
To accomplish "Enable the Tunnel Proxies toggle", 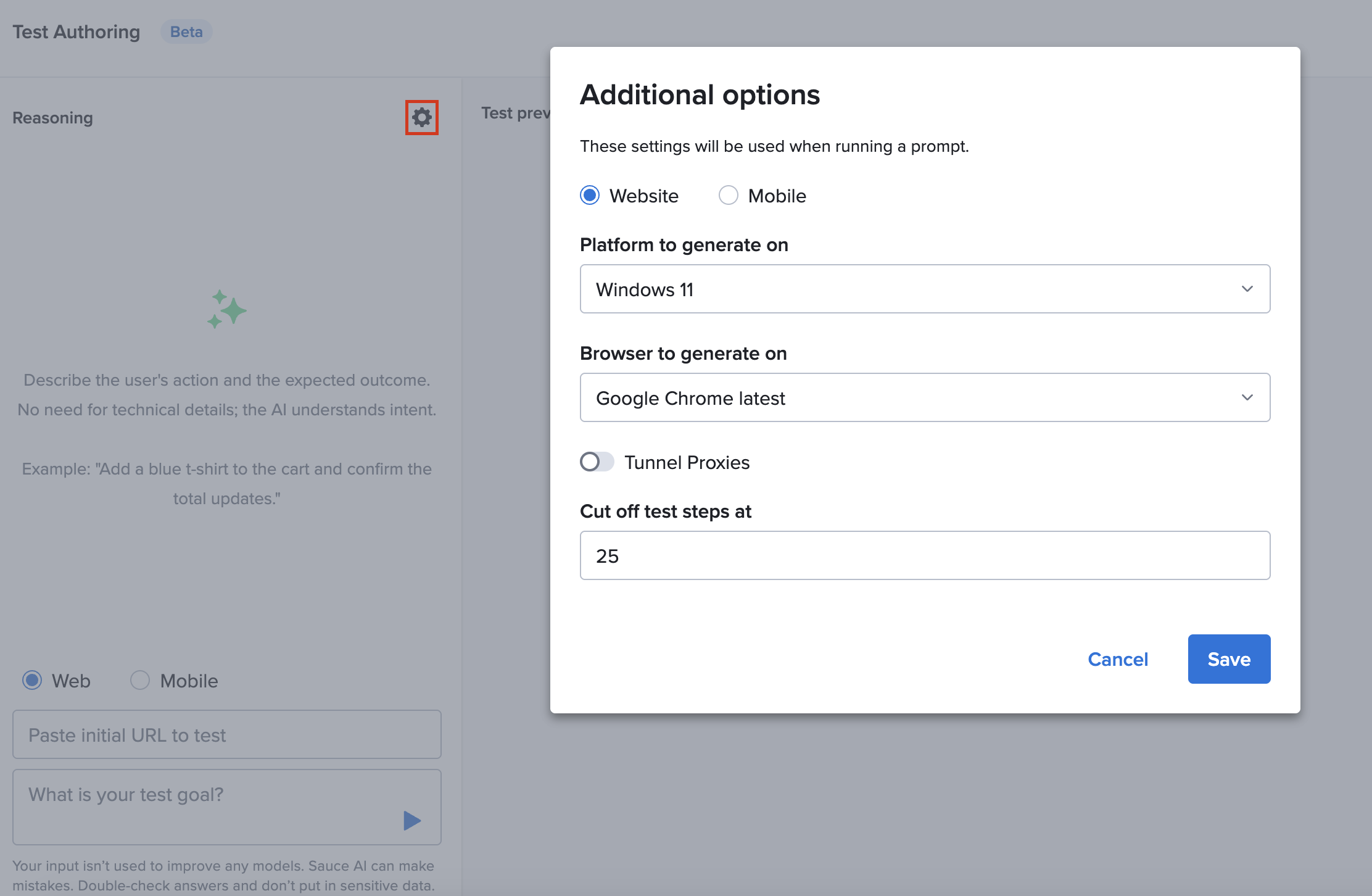I will (597, 462).
